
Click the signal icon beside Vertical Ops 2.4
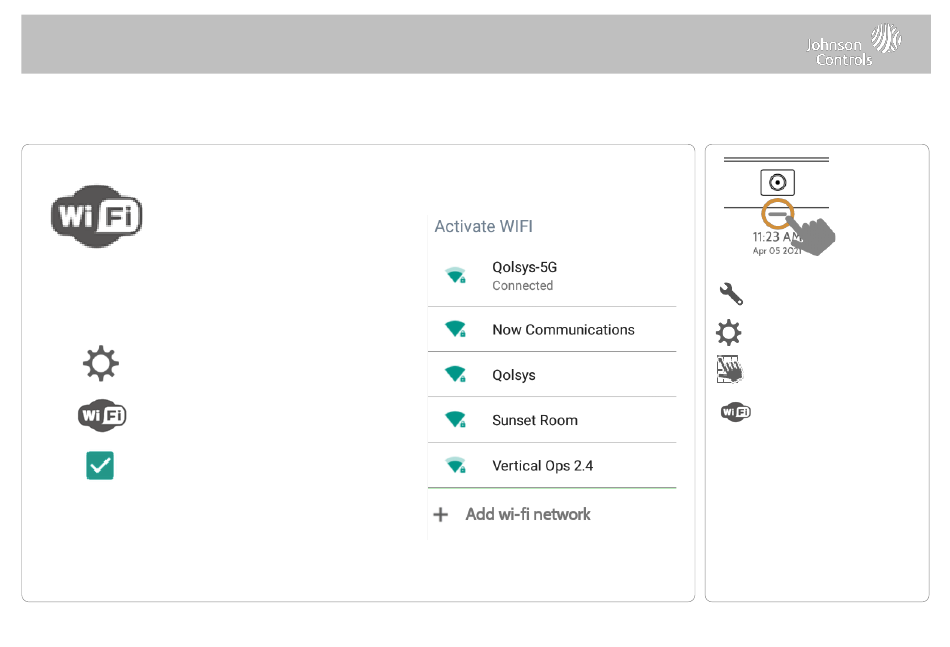tap(456, 465)
